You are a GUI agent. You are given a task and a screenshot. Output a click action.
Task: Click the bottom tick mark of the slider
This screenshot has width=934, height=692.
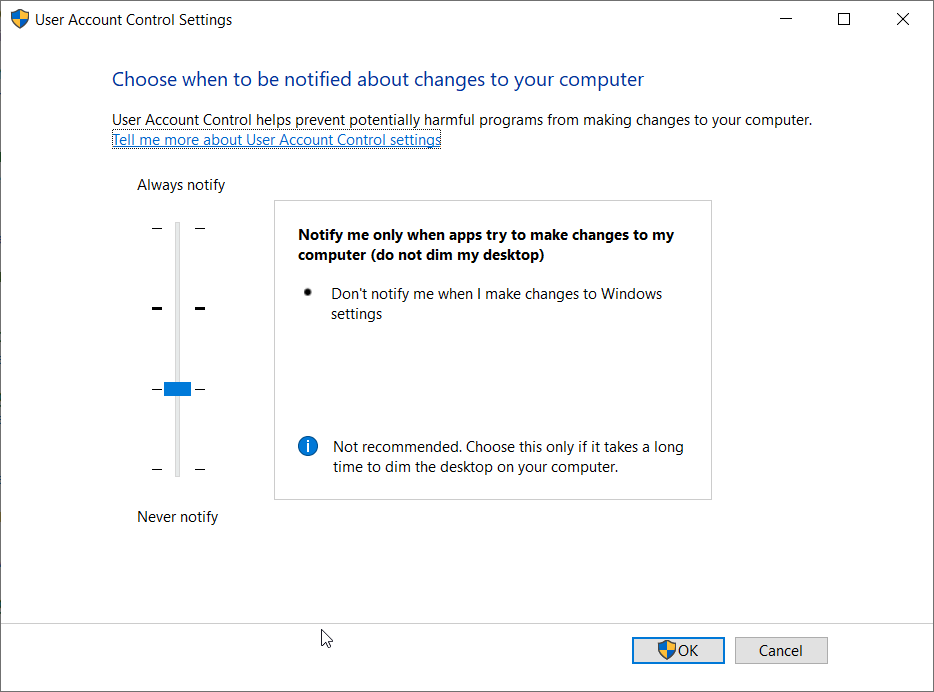click(178, 469)
